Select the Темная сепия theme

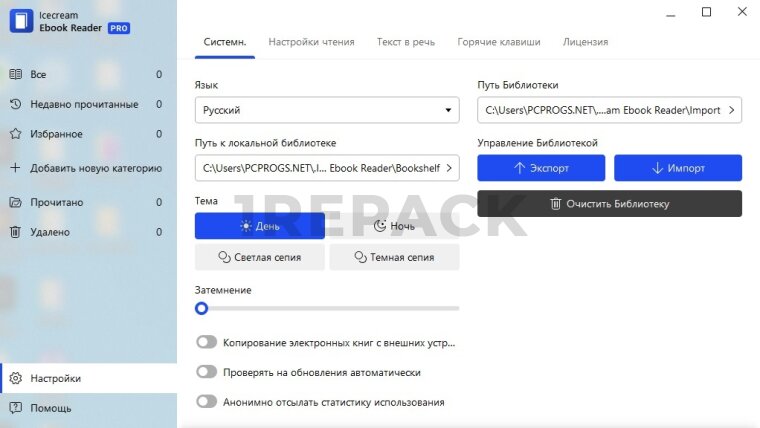point(394,257)
